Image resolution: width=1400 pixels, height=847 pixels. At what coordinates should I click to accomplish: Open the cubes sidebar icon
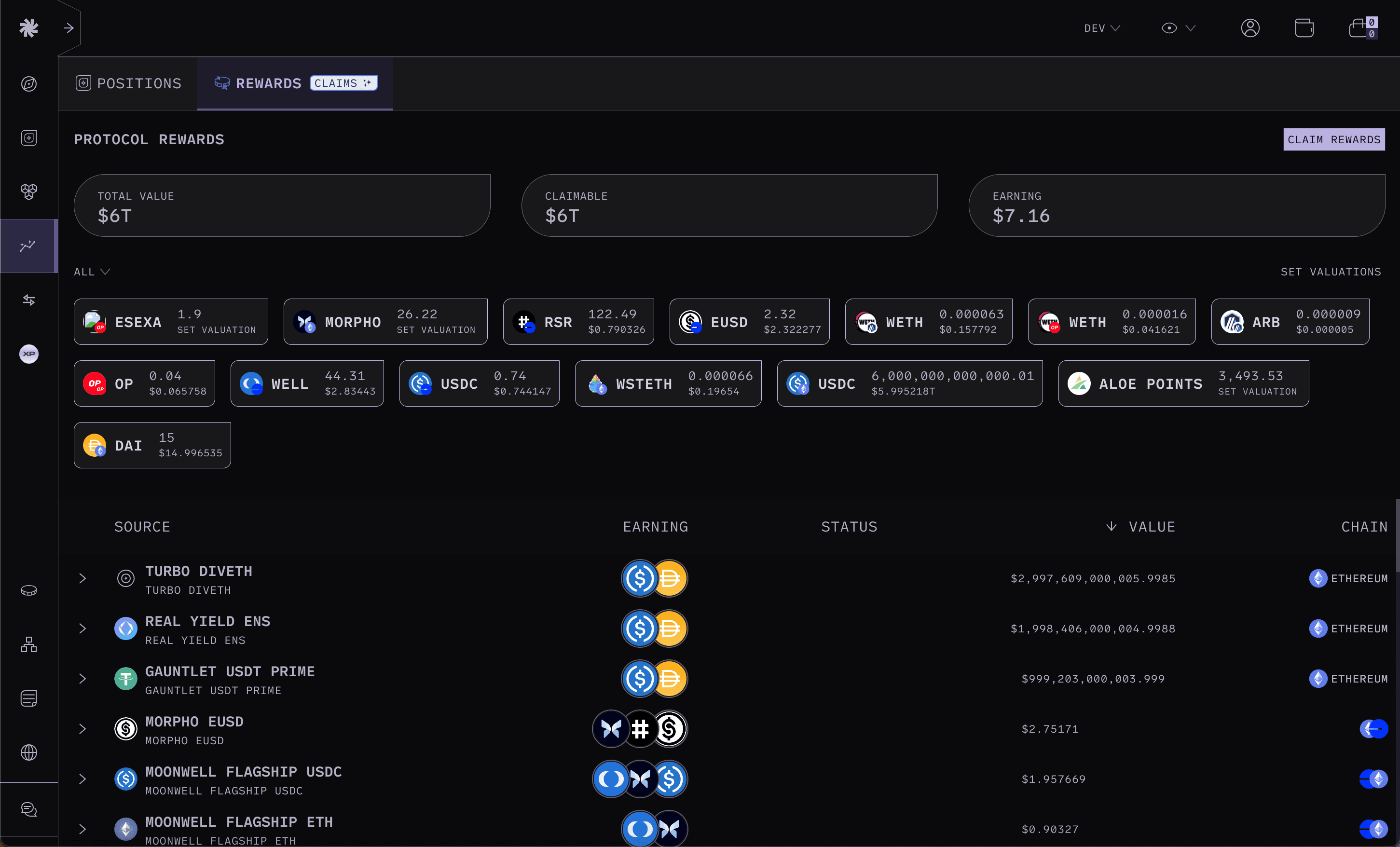pos(29,191)
